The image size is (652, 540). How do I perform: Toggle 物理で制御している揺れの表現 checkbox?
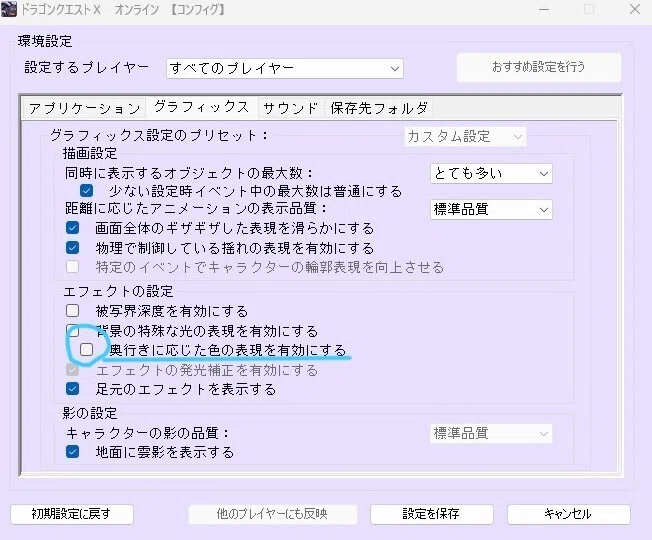72,248
